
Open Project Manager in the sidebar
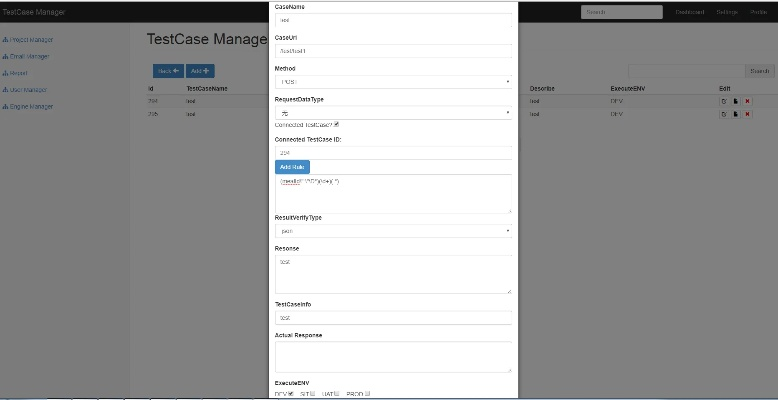(x=30, y=40)
